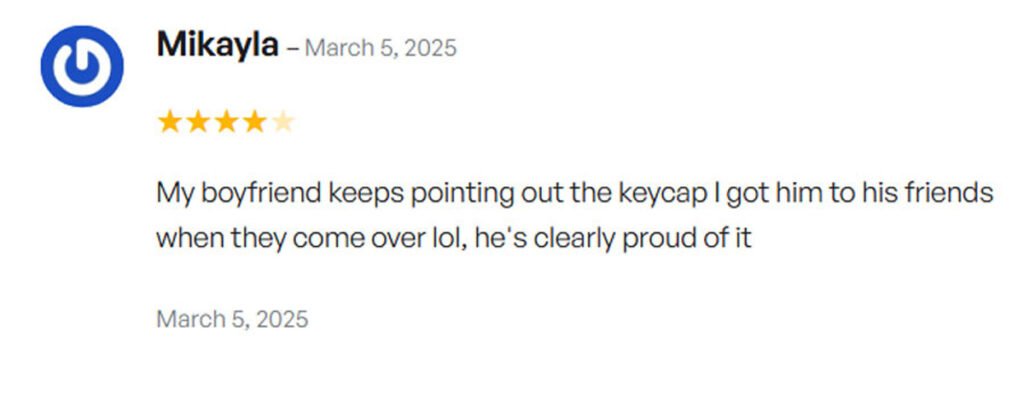This screenshot has height=404, width=1024.
Task: Click the faded fifth rating star
Action: 283,121
